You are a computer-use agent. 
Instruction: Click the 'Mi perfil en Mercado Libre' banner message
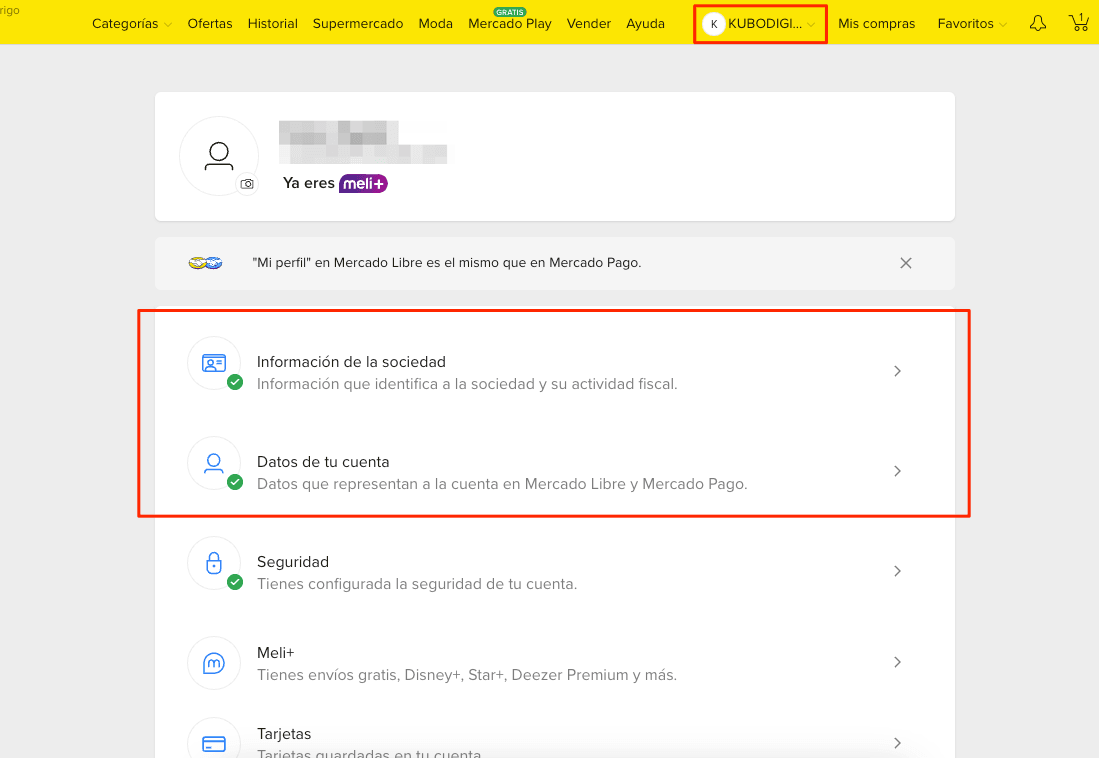(x=446, y=263)
